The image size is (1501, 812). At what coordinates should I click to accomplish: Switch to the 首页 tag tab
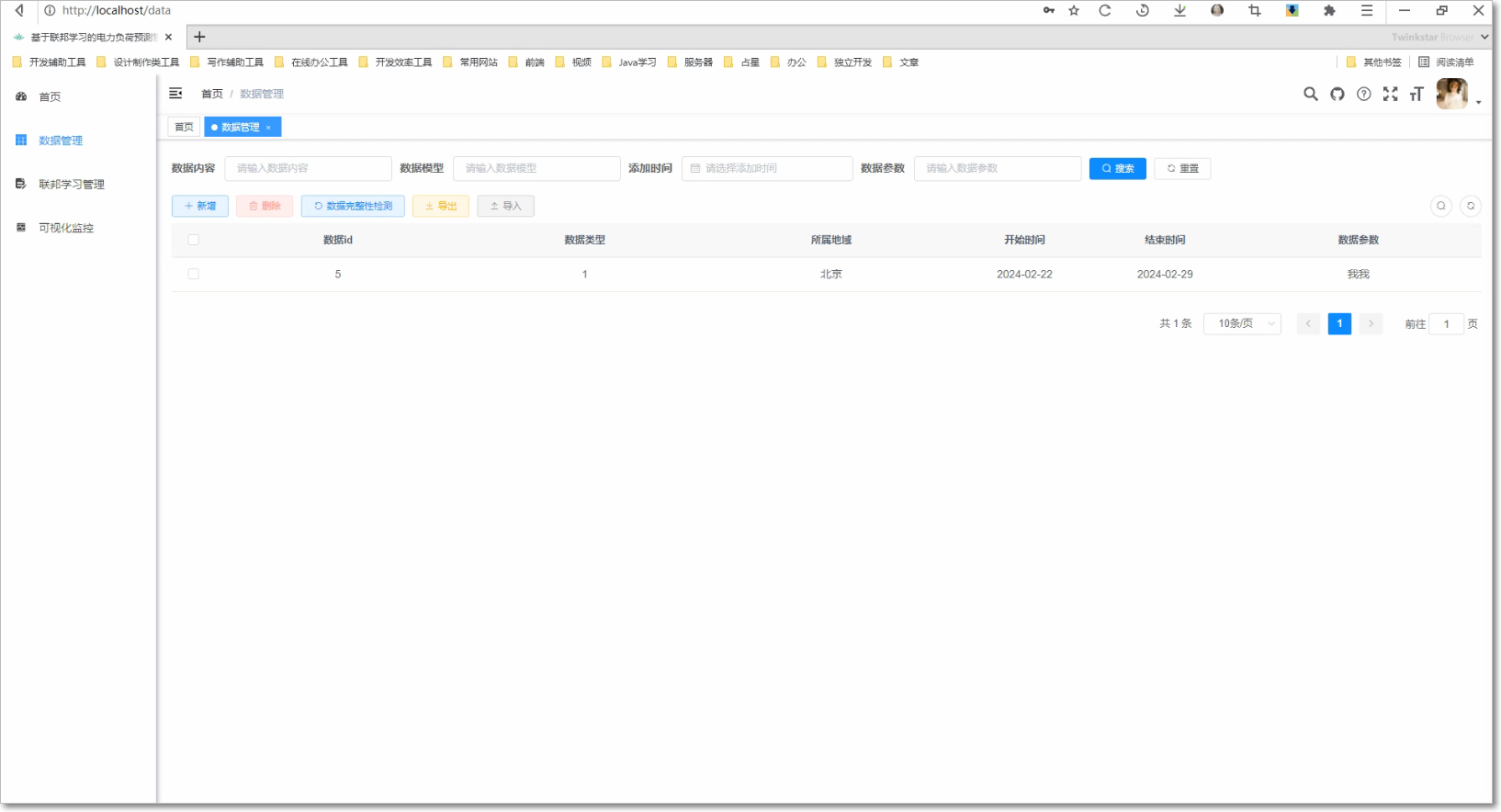185,127
